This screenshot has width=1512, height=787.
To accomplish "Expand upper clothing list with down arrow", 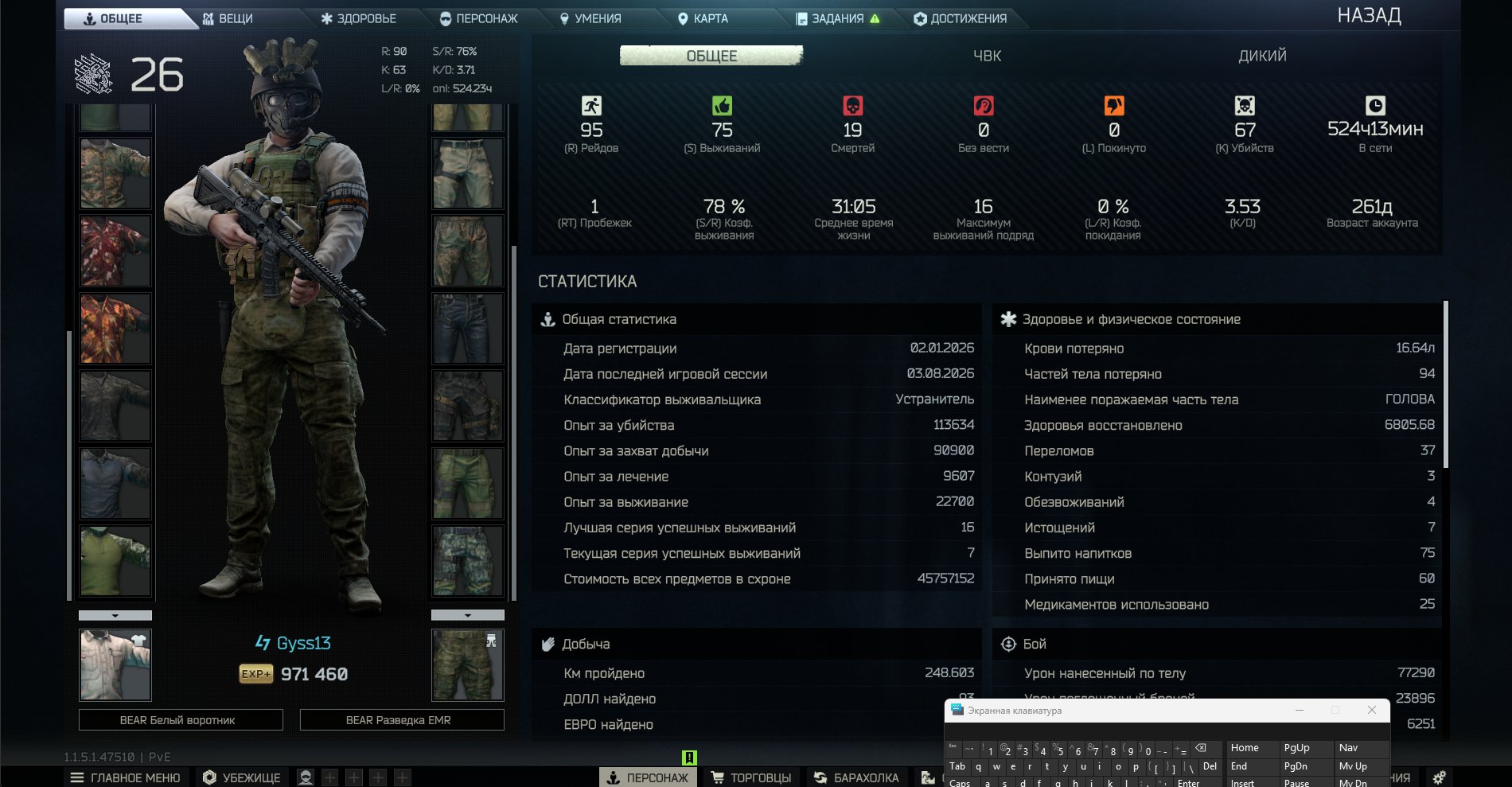I will pos(115,615).
